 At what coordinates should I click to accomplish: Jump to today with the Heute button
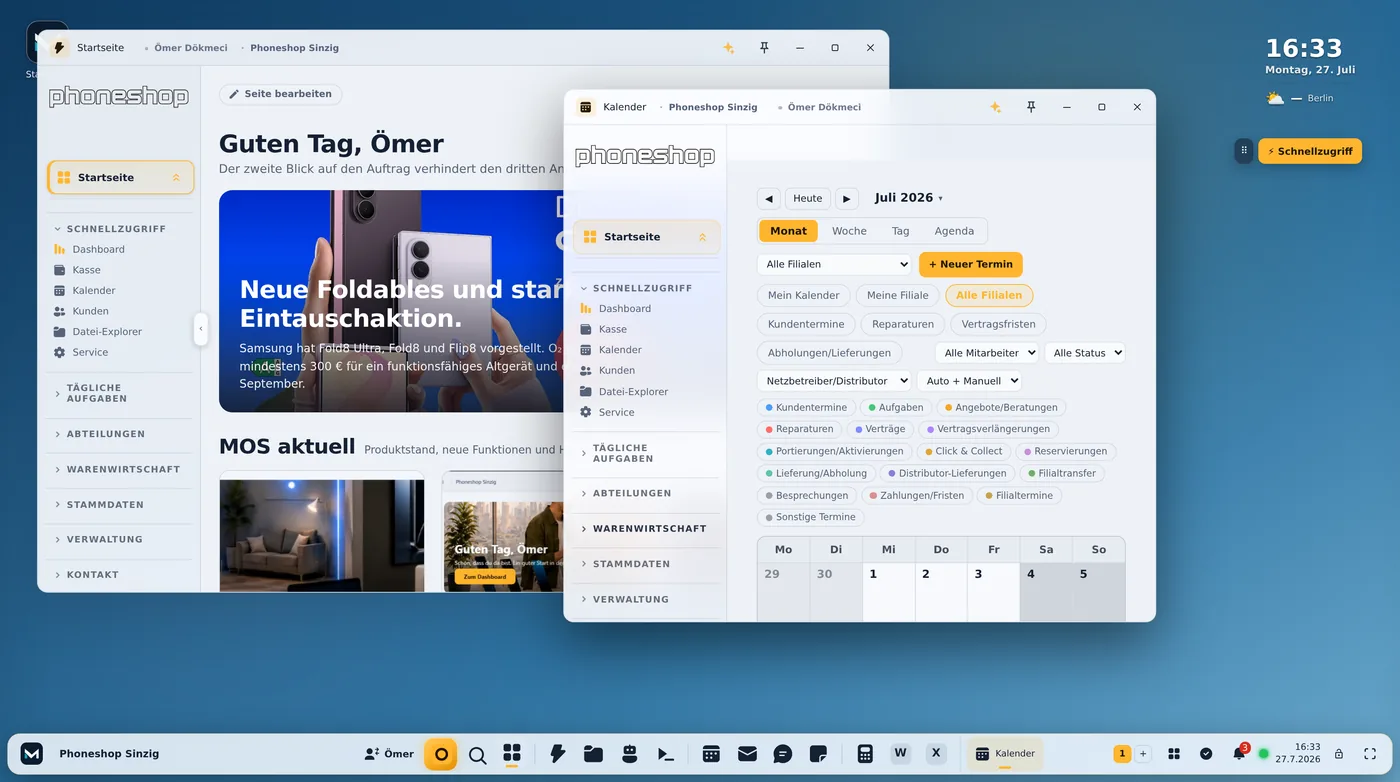click(x=807, y=198)
